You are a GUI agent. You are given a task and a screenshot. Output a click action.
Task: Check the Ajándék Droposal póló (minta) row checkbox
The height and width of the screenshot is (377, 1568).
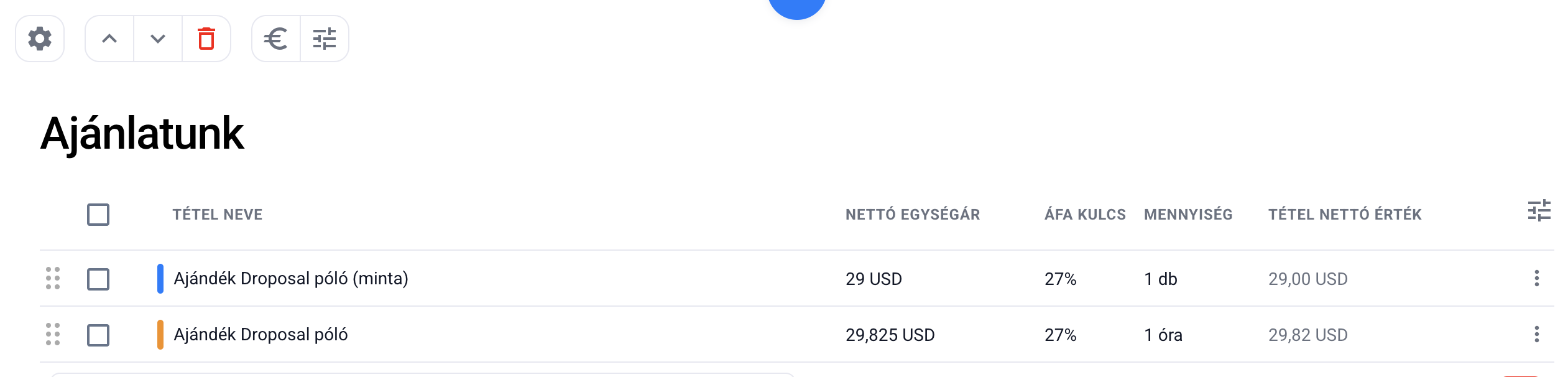click(98, 279)
